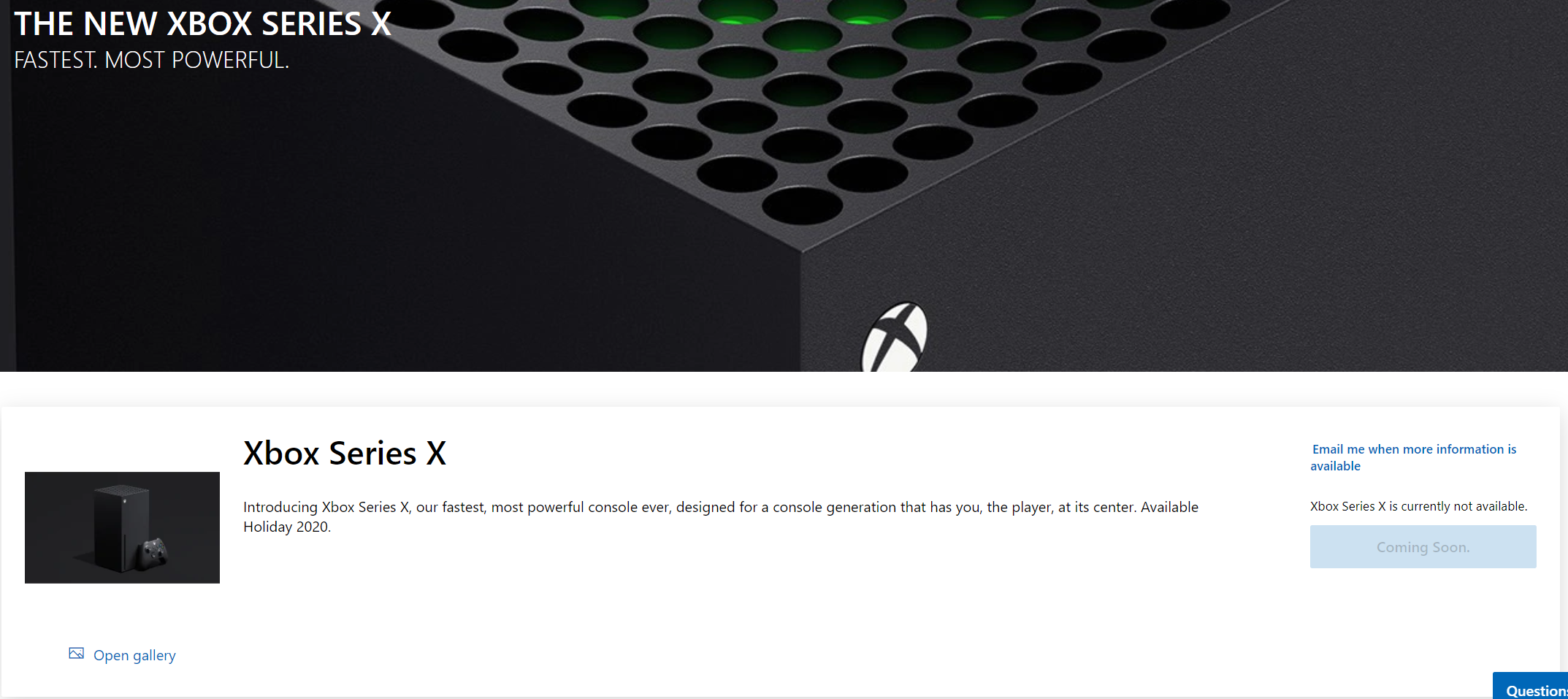1568x699 pixels.
Task: Click the Xbox Series X product title
Action: pyautogui.click(x=345, y=453)
